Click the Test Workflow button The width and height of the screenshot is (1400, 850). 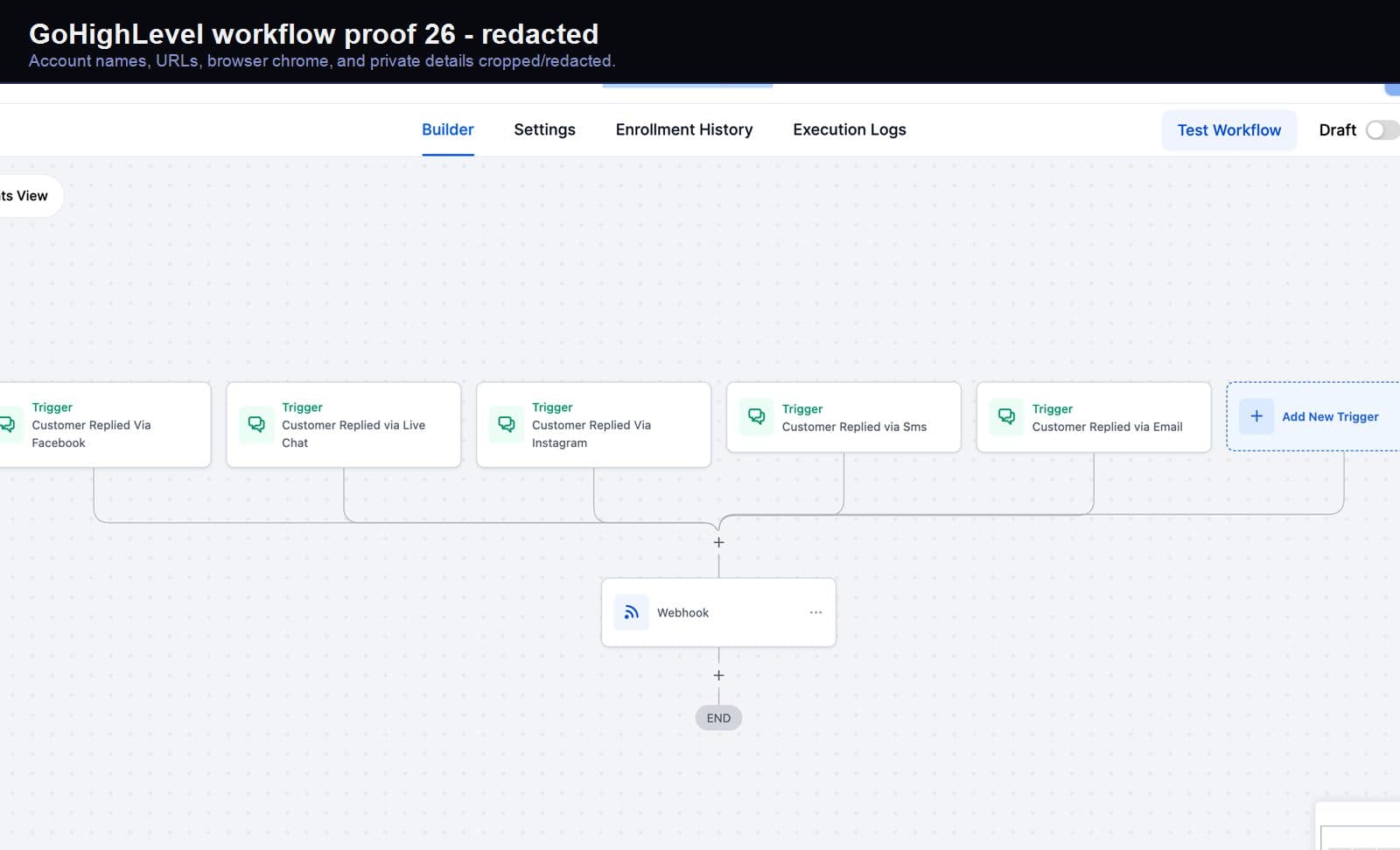tap(1228, 130)
